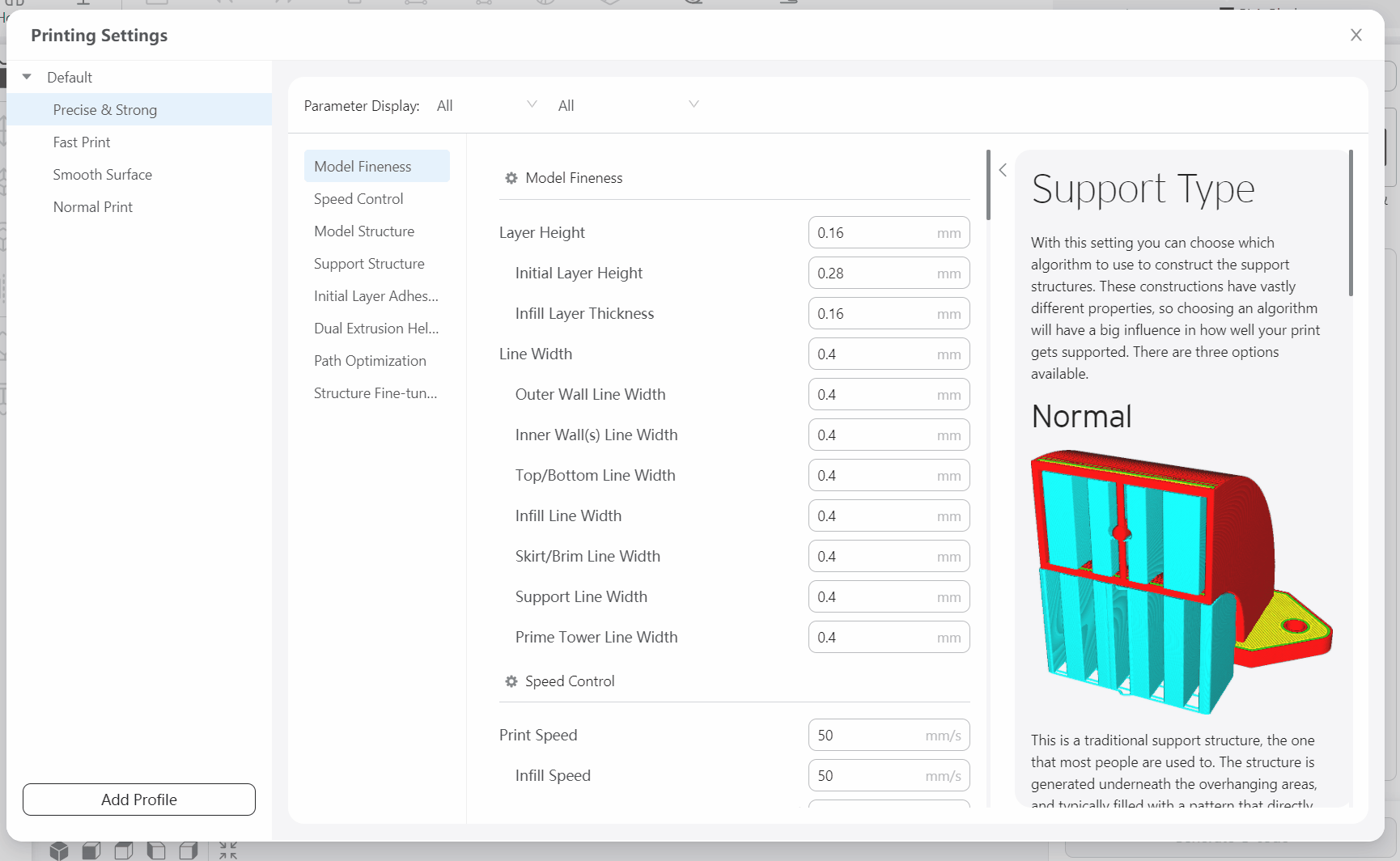The width and height of the screenshot is (1400, 861).
Task: Edit the Support Line Width field
Action: (x=889, y=596)
